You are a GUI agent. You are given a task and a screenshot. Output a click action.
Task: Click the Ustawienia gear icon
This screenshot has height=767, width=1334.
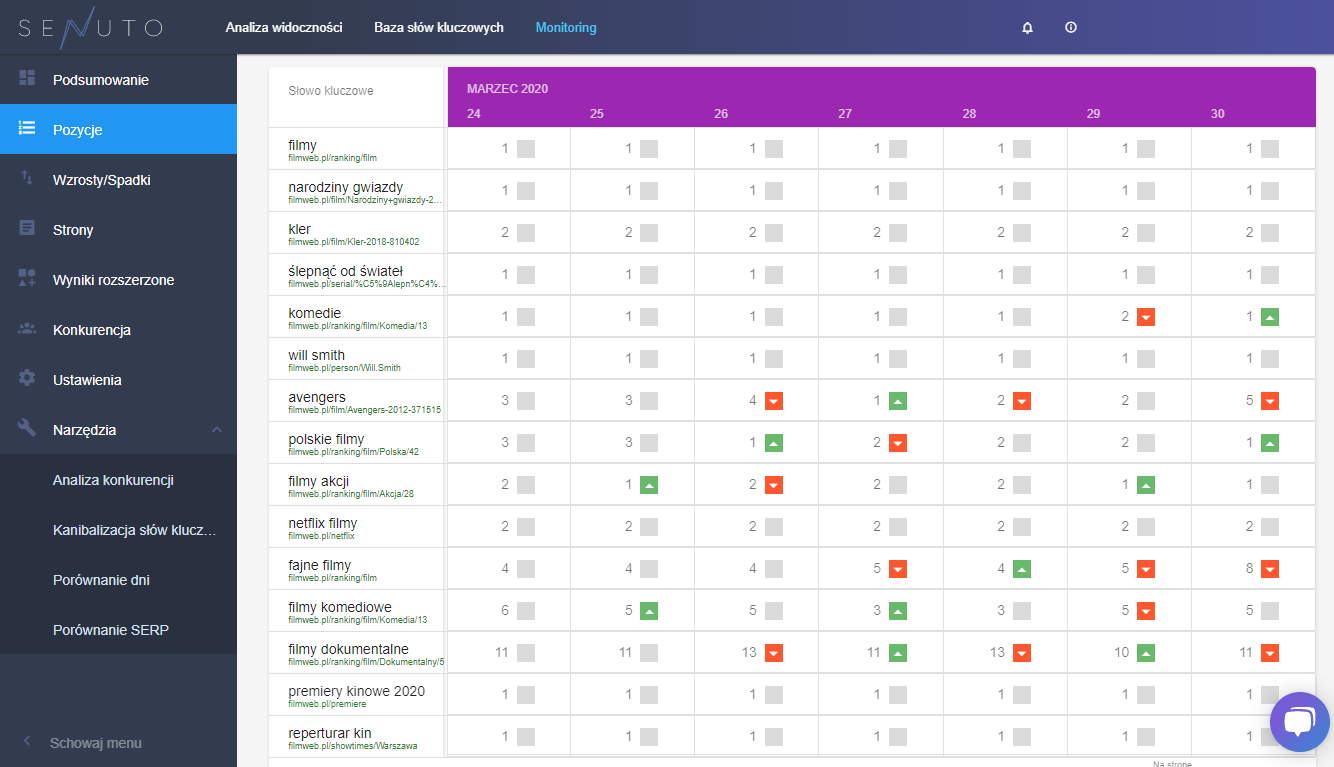pyautogui.click(x=27, y=379)
